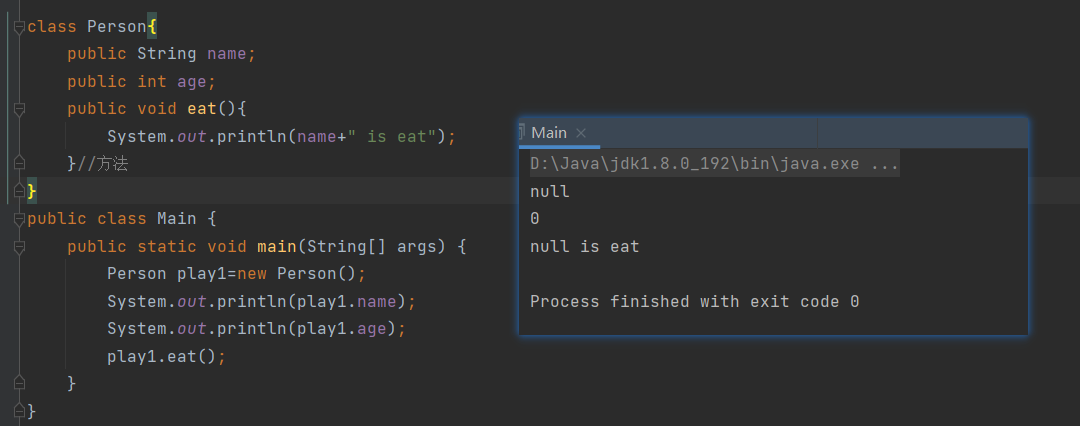
Task: Click fold end marker of main method's closing brace
Action: pos(19,383)
